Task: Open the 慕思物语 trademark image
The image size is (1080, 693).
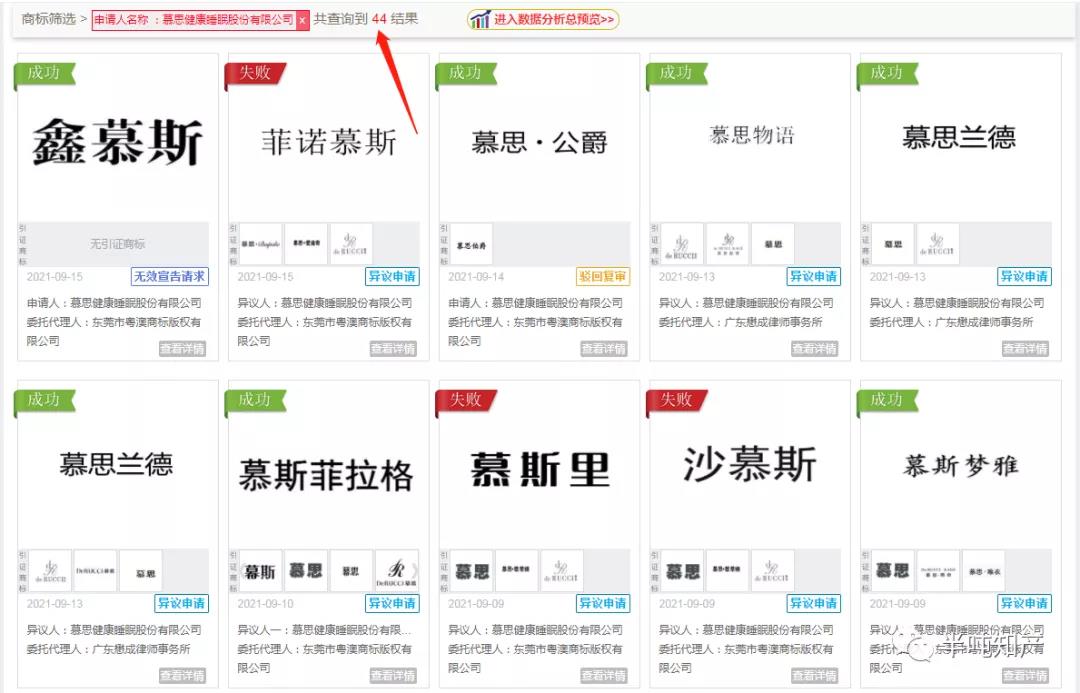Action: pos(751,134)
